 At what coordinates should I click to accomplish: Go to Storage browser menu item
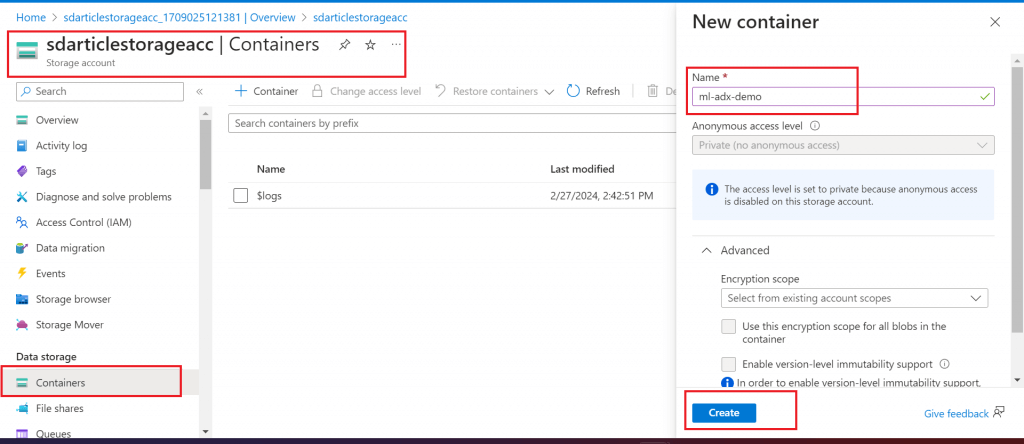[73, 299]
